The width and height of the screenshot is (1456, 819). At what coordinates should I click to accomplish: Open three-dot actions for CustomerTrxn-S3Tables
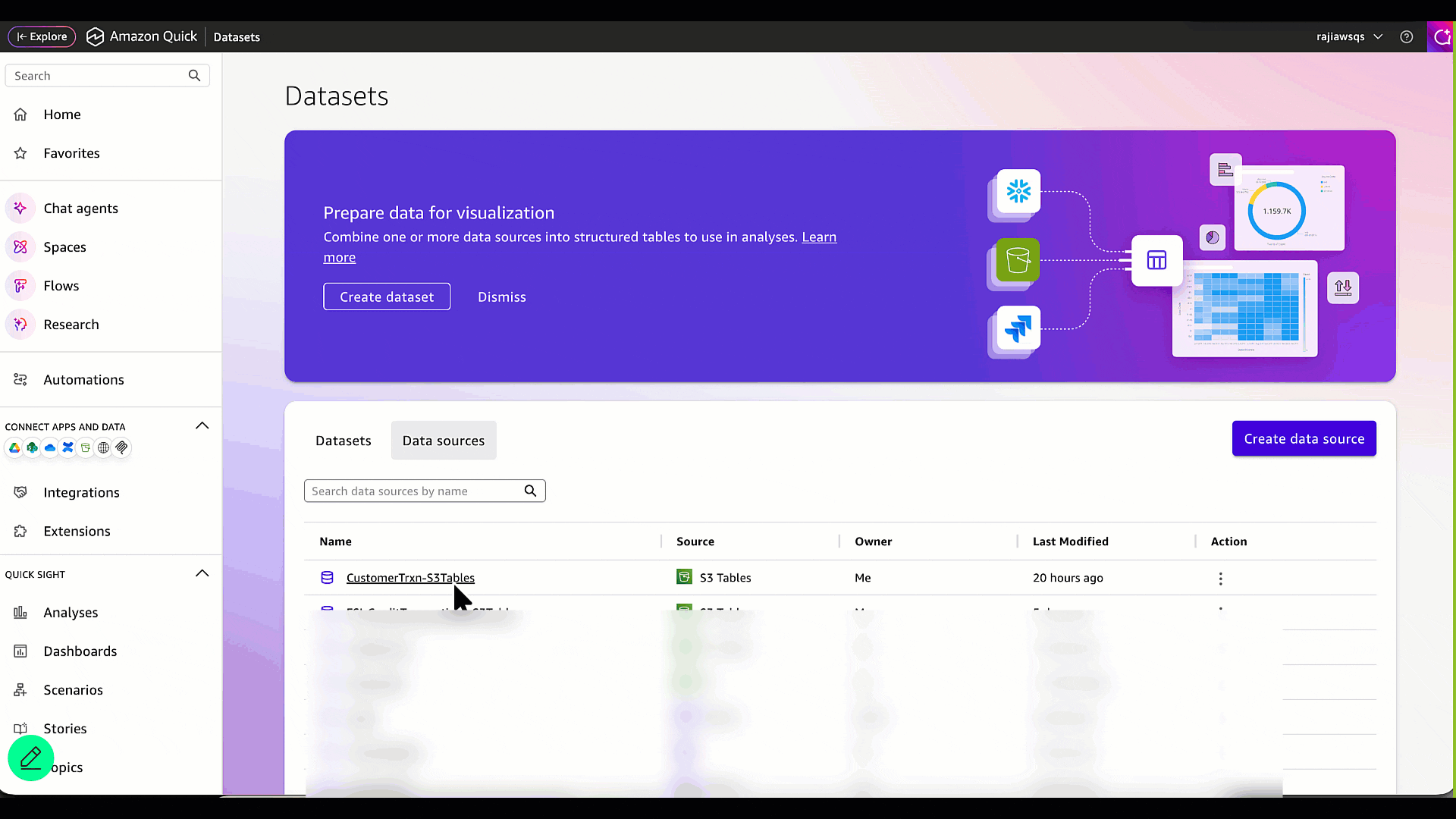pyautogui.click(x=1220, y=579)
